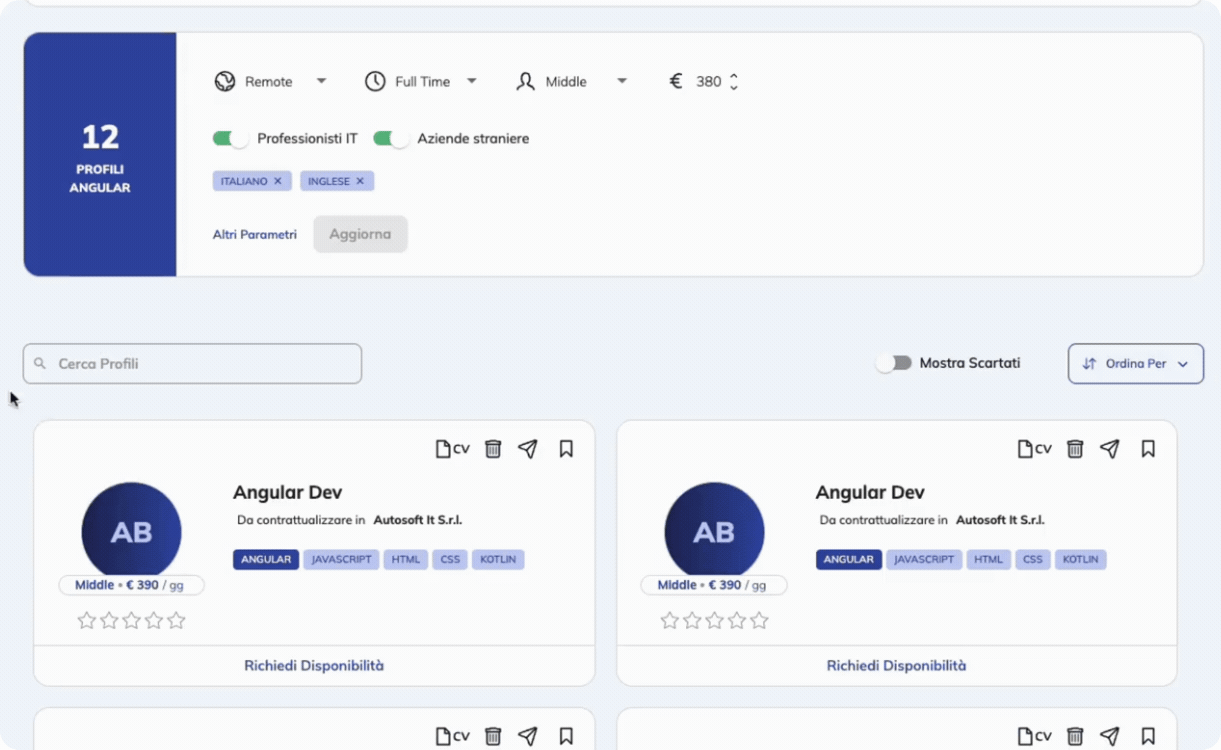Bookmark the second Angular Dev profile

(1148, 449)
